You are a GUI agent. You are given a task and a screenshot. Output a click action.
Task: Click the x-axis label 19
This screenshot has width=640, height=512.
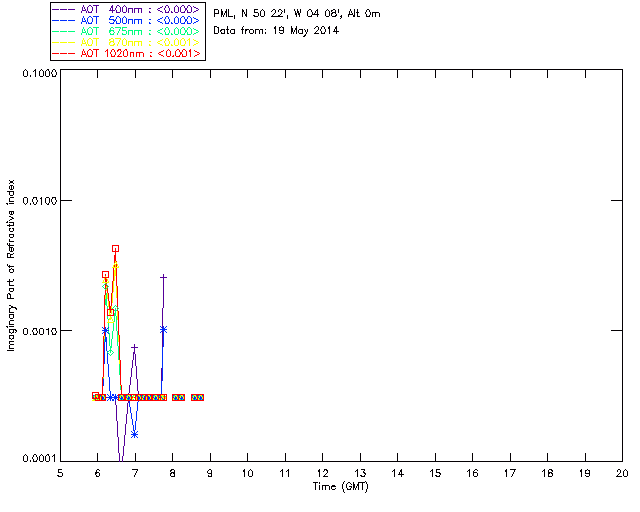coord(585,473)
